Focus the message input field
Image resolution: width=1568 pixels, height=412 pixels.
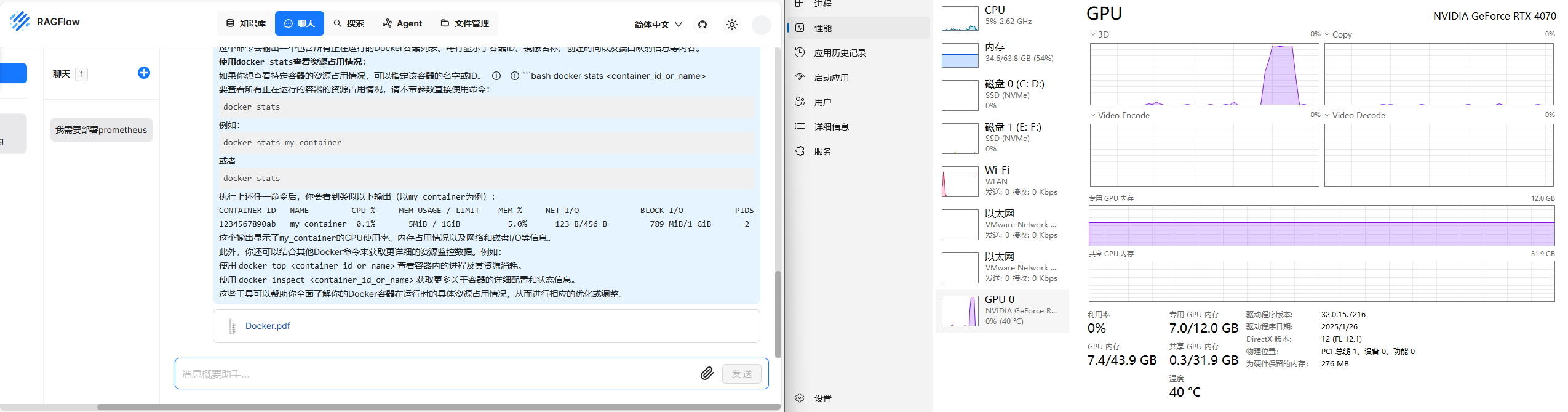click(437, 374)
